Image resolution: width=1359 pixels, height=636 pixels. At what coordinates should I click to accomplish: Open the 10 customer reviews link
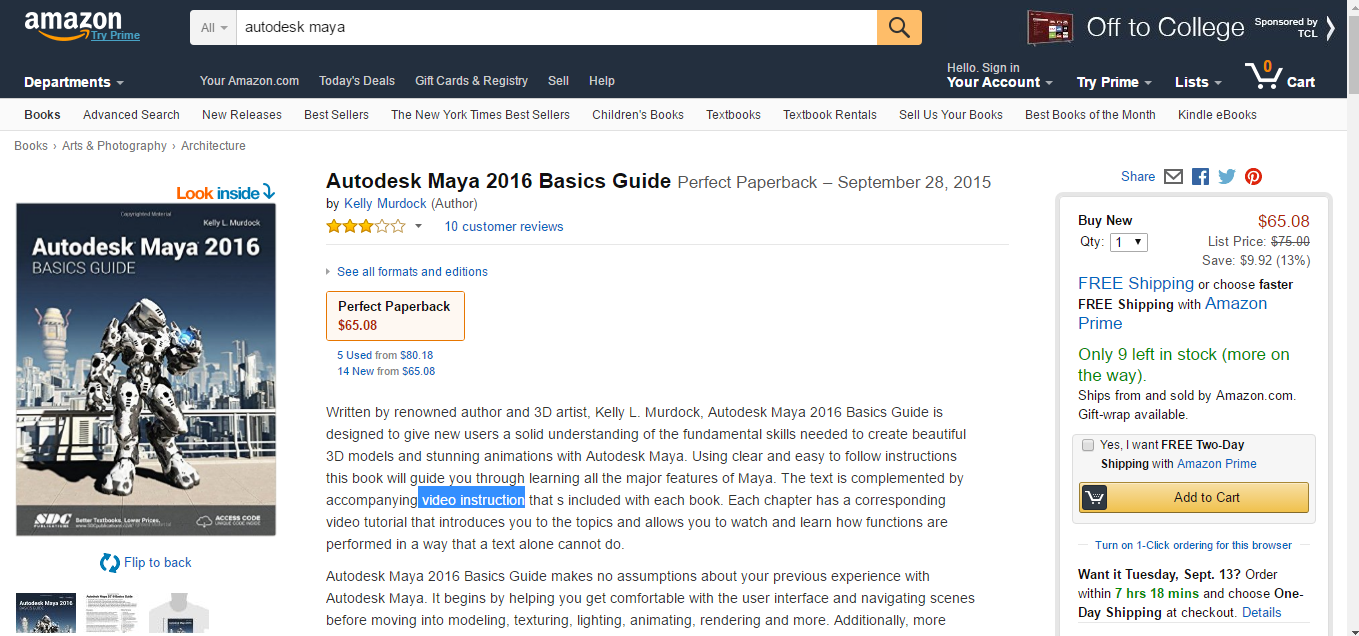tap(504, 227)
